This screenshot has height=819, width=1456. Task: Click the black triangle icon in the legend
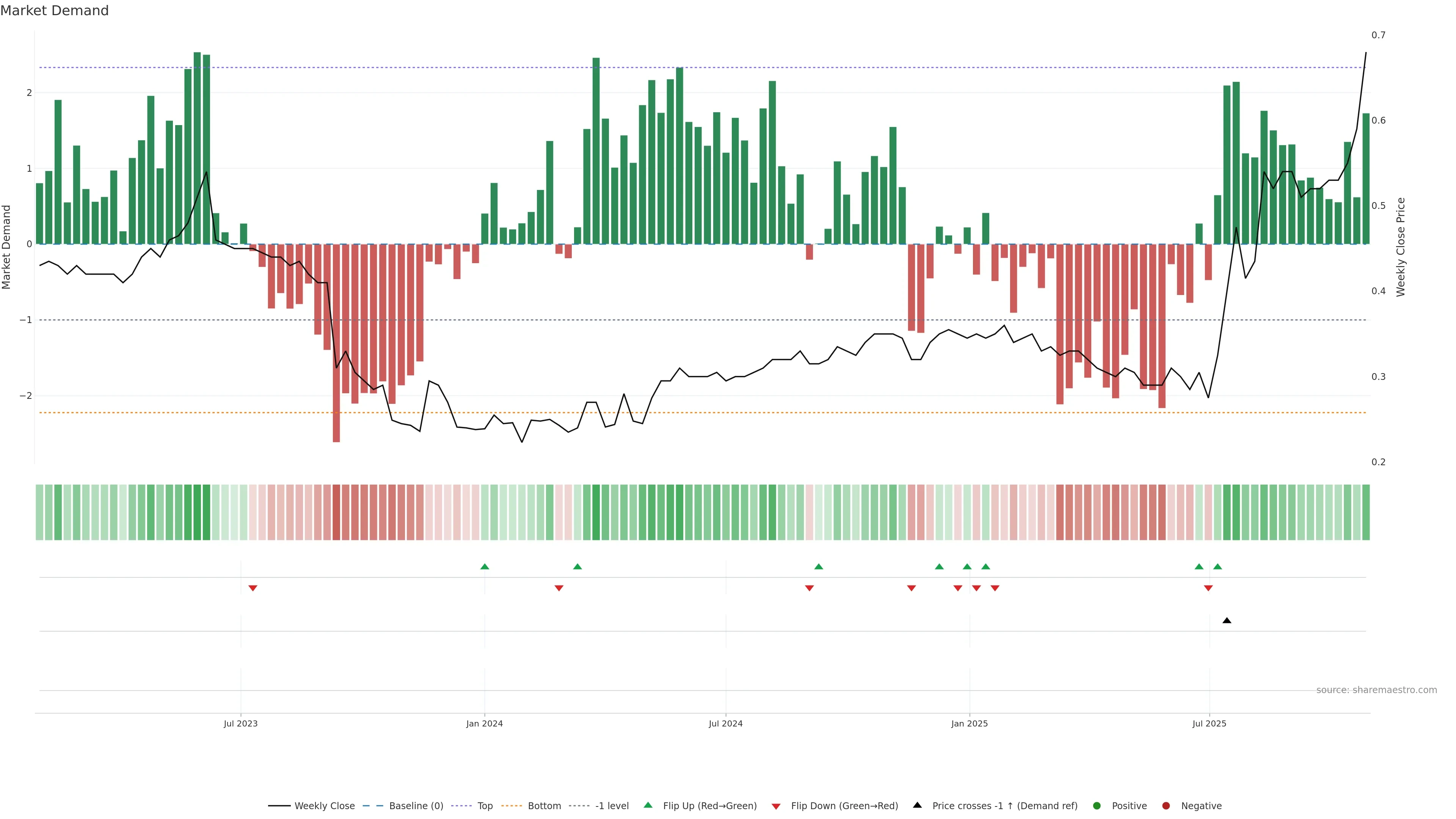point(917,805)
